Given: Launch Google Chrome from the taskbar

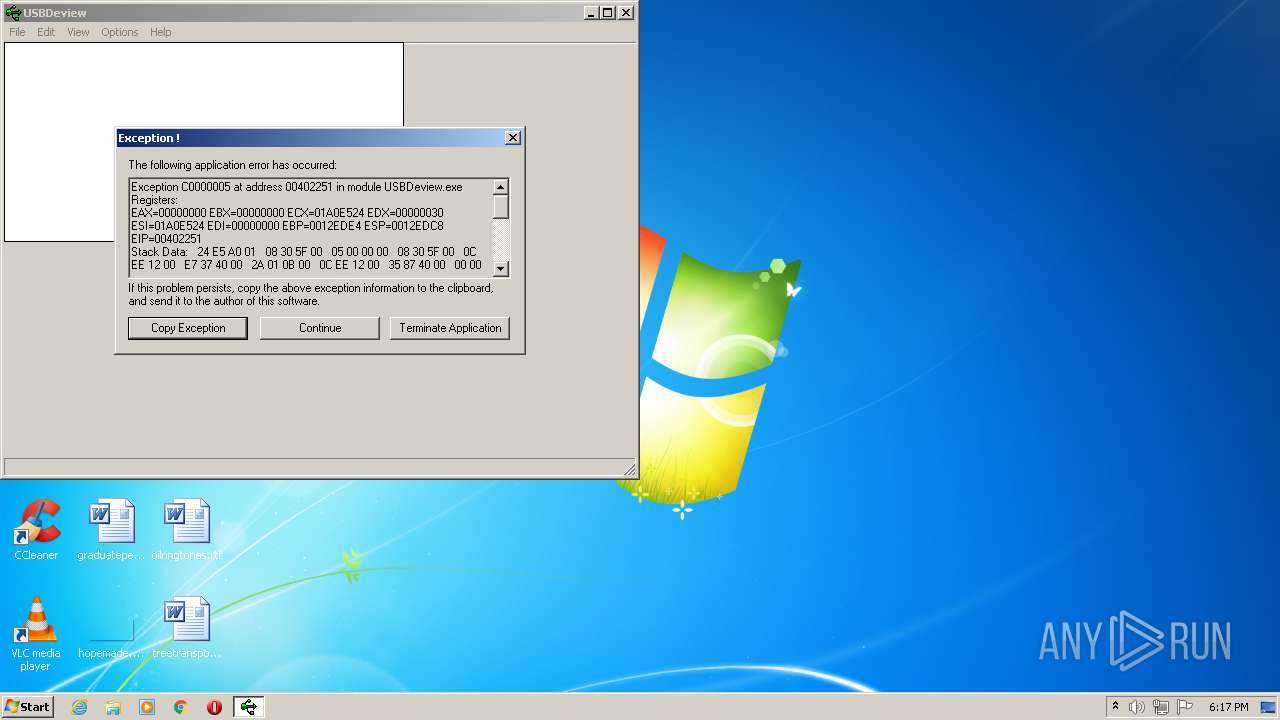Looking at the screenshot, I should coord(181,707).
